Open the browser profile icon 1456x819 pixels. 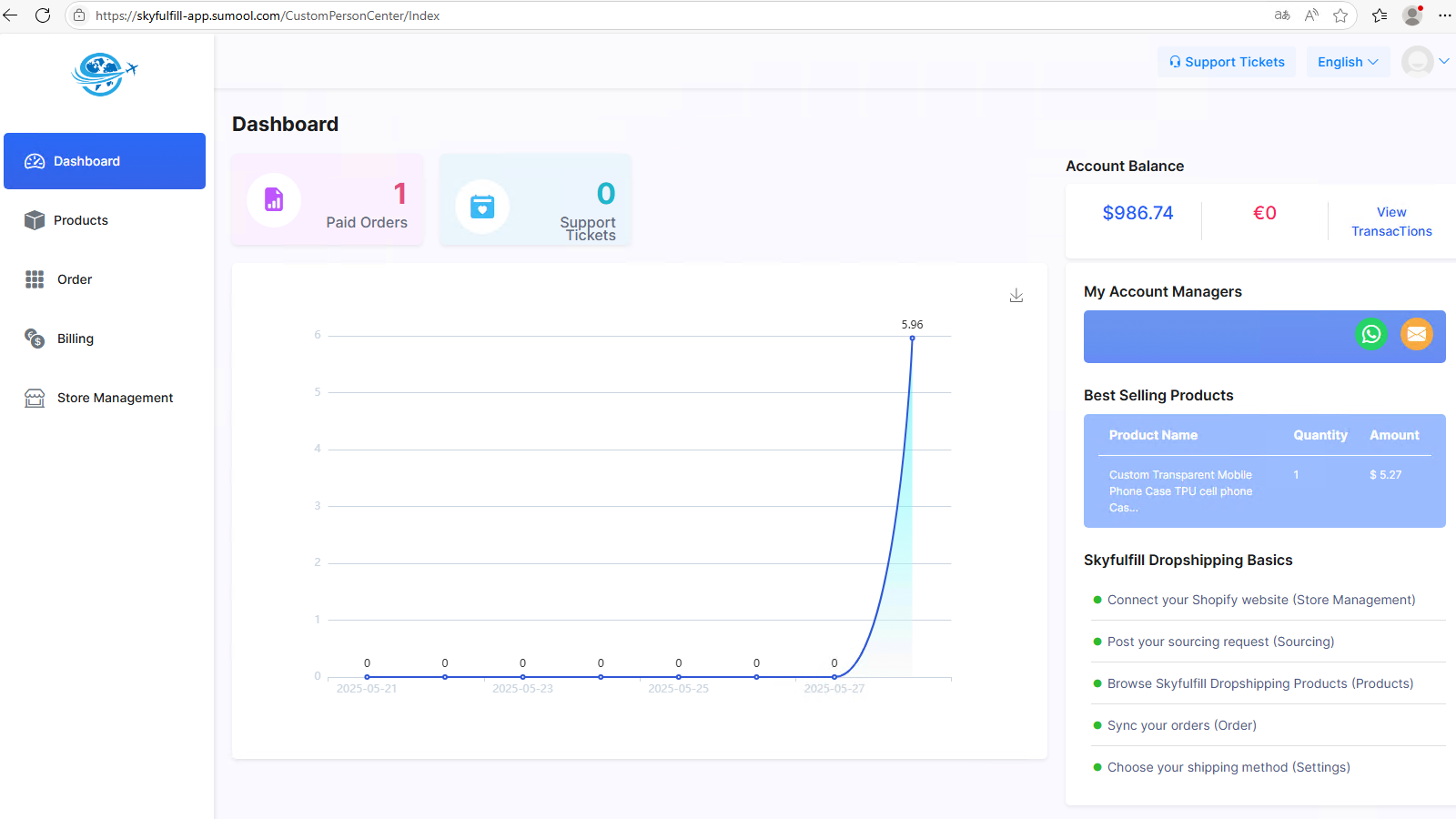(x=1412, y=15)
